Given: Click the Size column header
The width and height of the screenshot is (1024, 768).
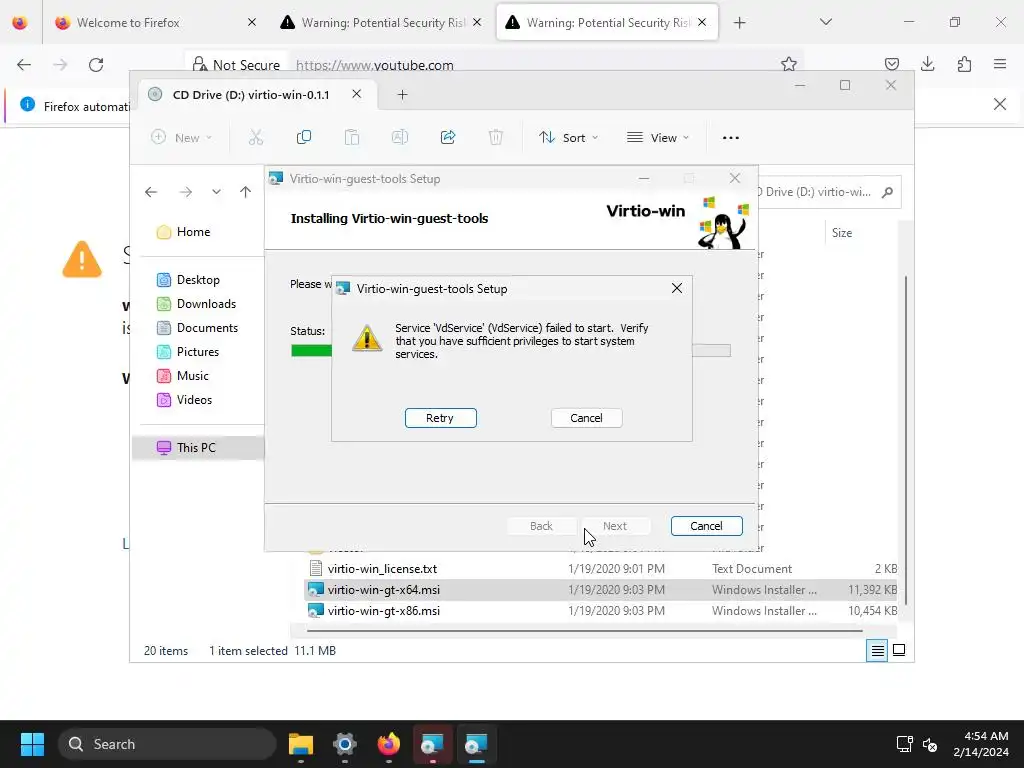Looking at the screenshot, I should click(842, 233).
